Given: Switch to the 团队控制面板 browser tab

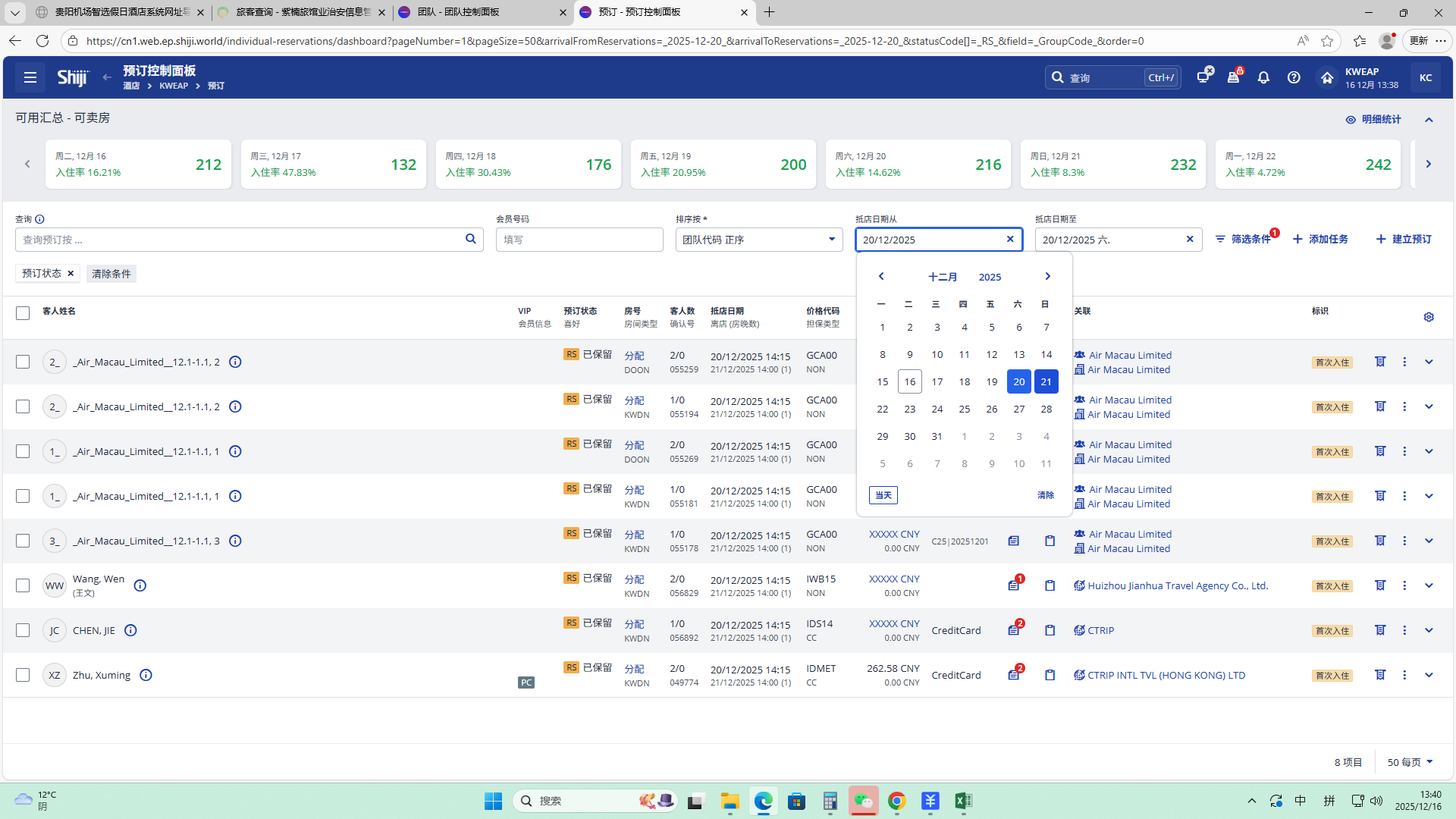Looking at the screenshot, I should [478, 12].
